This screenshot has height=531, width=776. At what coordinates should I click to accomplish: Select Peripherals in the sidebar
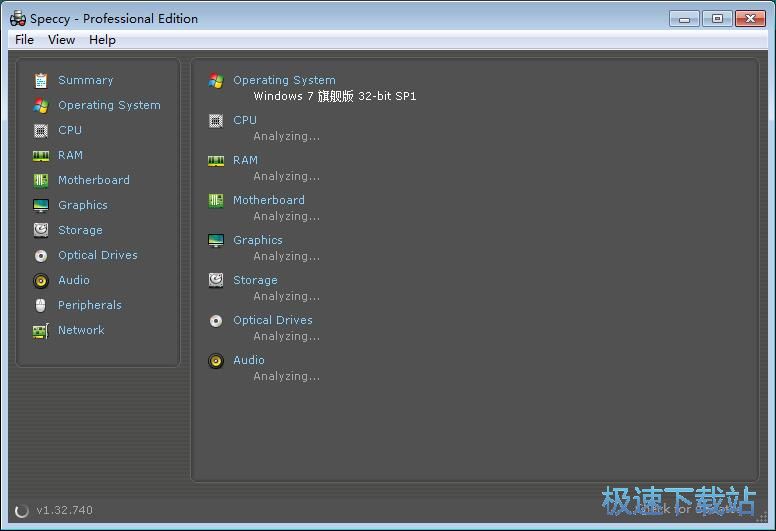click(x=90, y=305)
